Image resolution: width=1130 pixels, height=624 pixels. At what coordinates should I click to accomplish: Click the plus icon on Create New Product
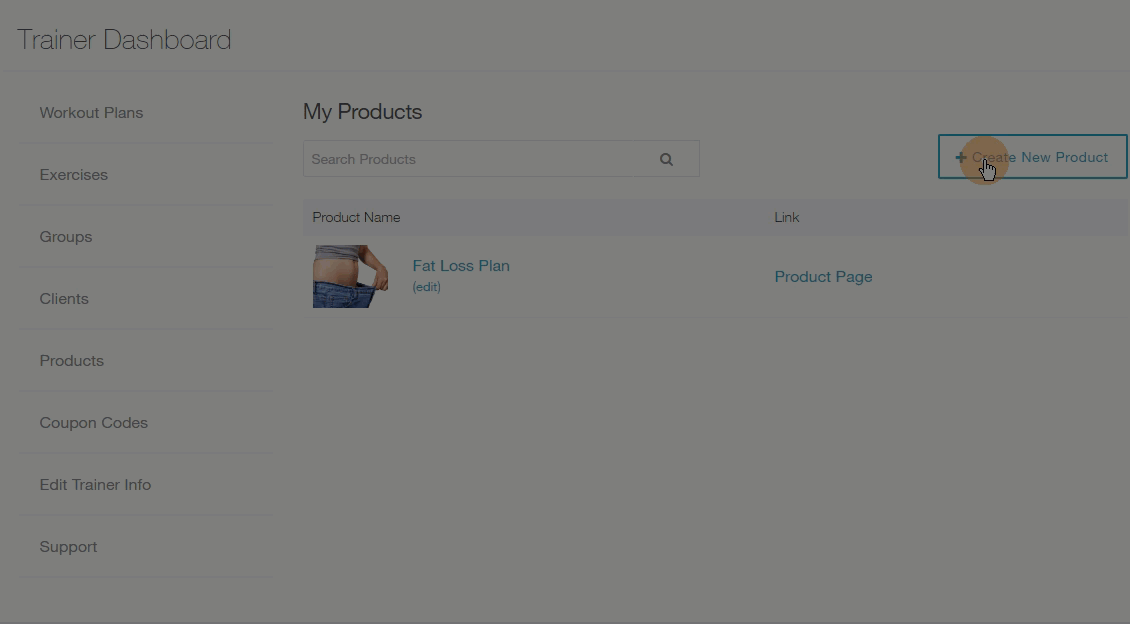click(x=961, y=157)
